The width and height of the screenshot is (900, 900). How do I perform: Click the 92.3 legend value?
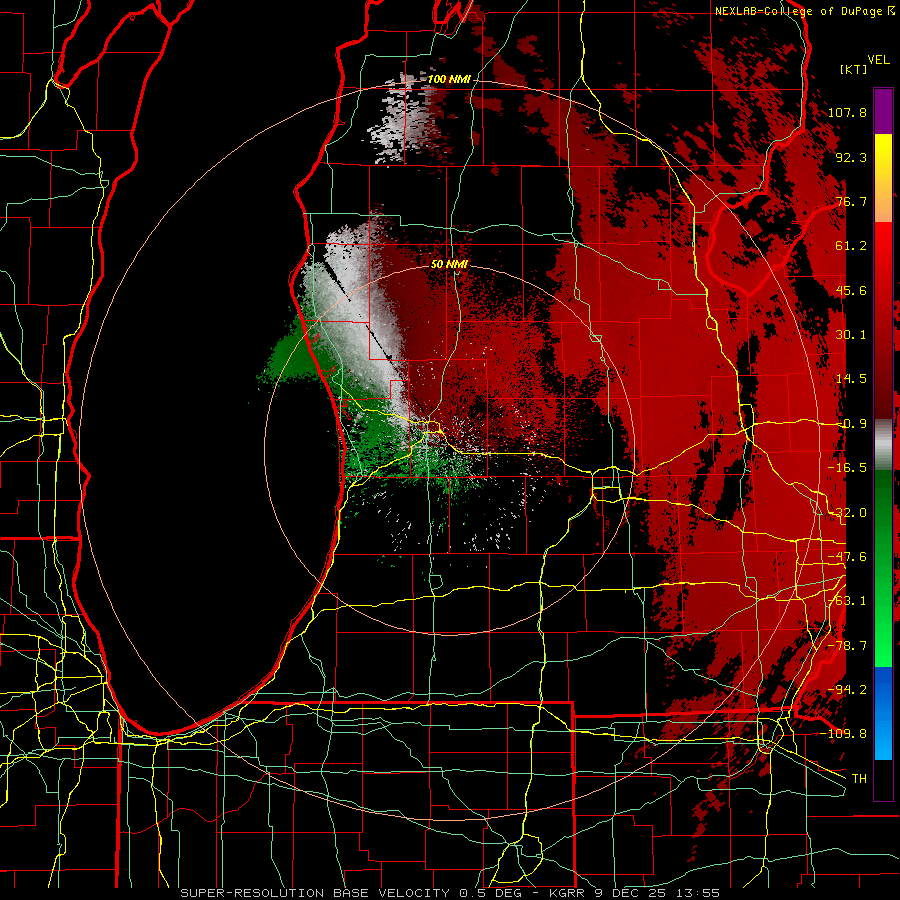click(x=851, y=157)
